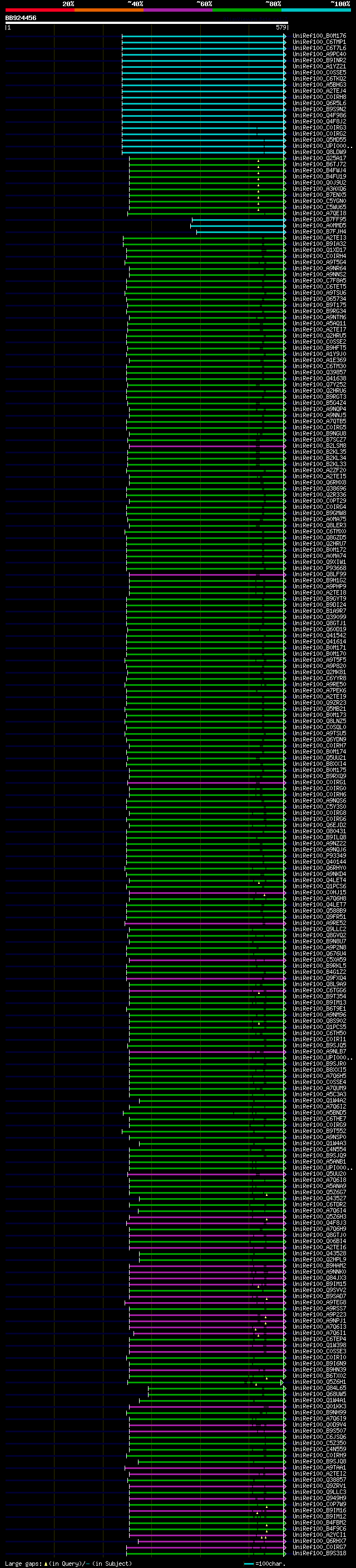
Task: Click the purple alignment bar for UniRef100_B2LSM8
Action: (207, 446)
